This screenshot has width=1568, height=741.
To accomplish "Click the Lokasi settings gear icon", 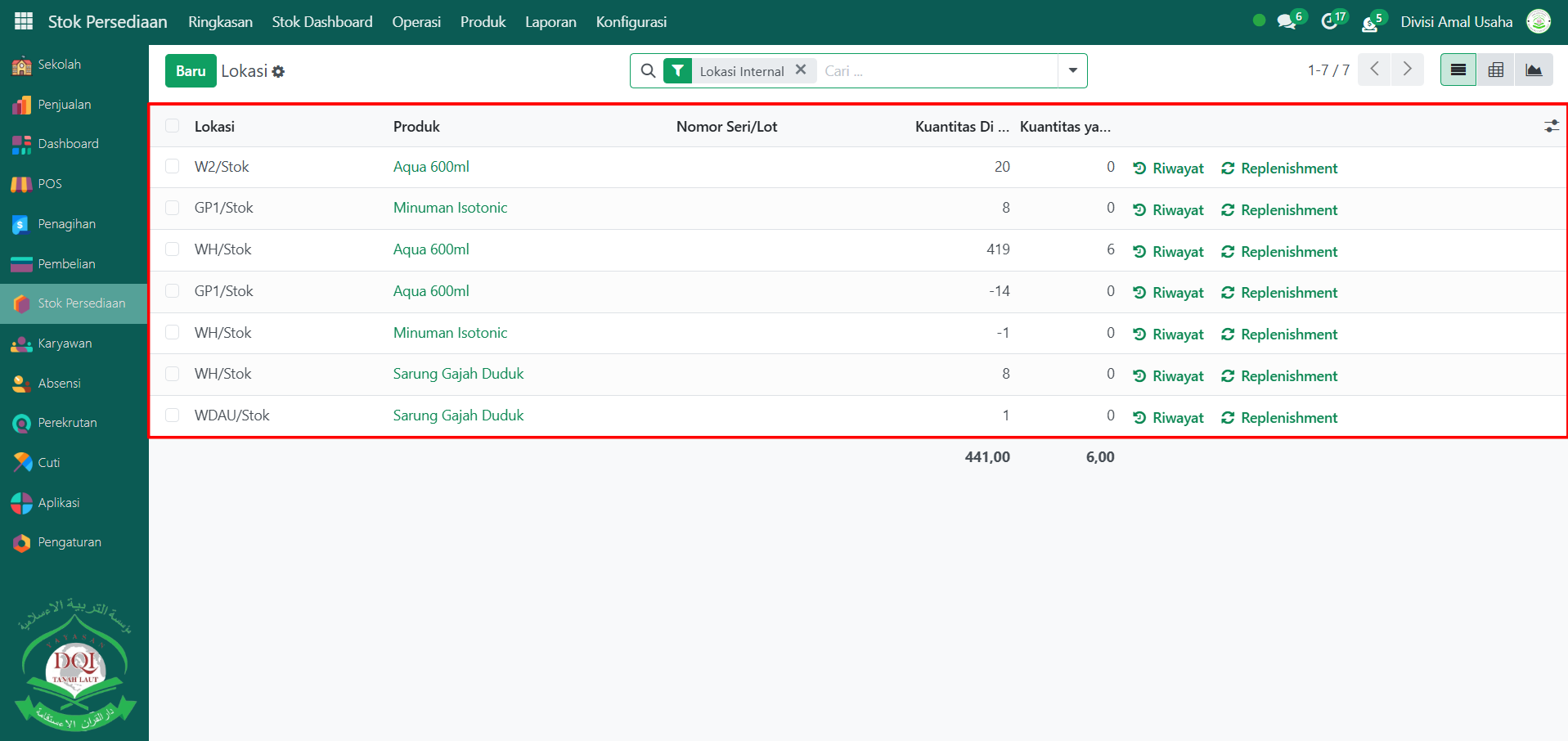I will (279, 72).
